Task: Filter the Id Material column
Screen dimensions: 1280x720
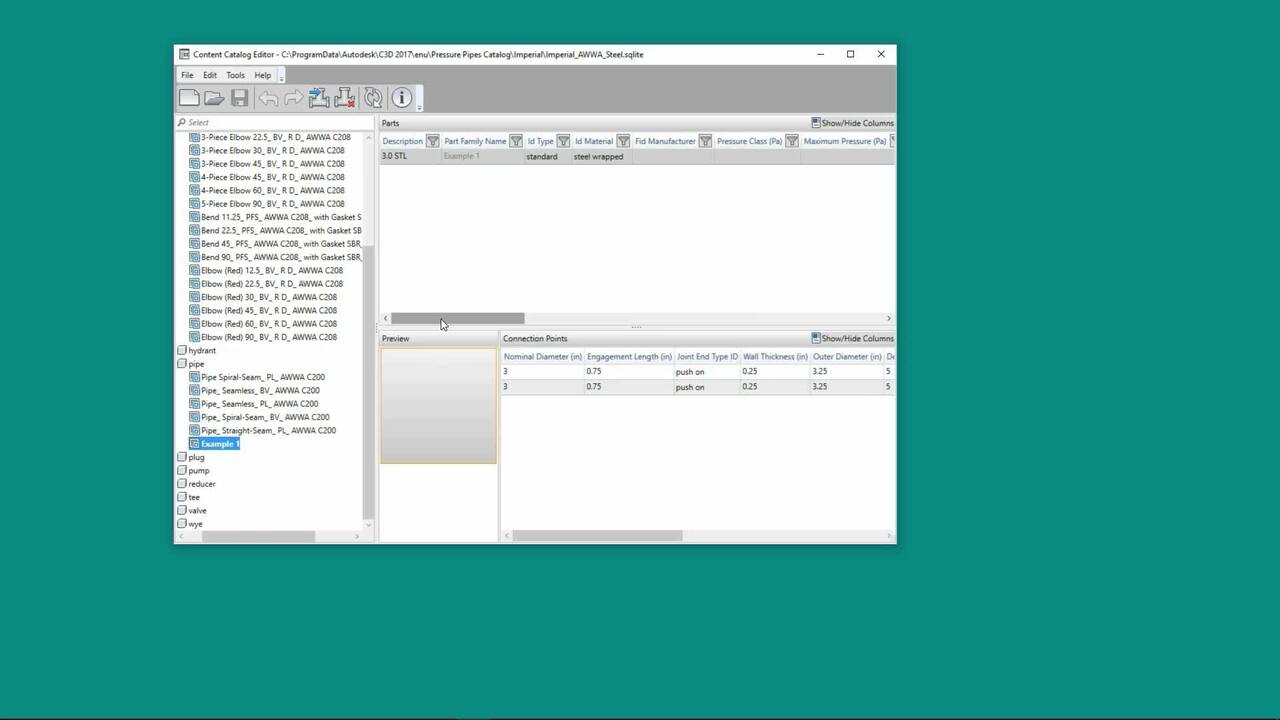Action: click(x=623, y=141)
